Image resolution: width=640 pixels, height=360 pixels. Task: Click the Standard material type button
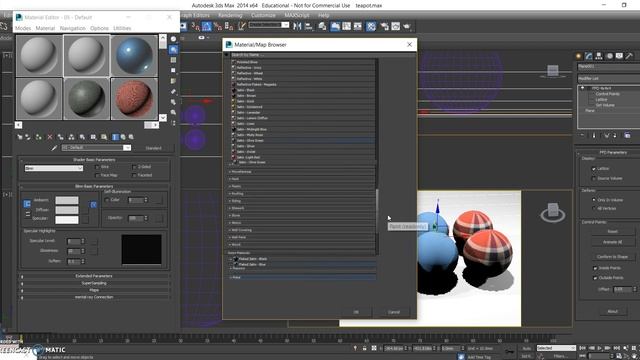pyautogui.click(x=153, y=148)
